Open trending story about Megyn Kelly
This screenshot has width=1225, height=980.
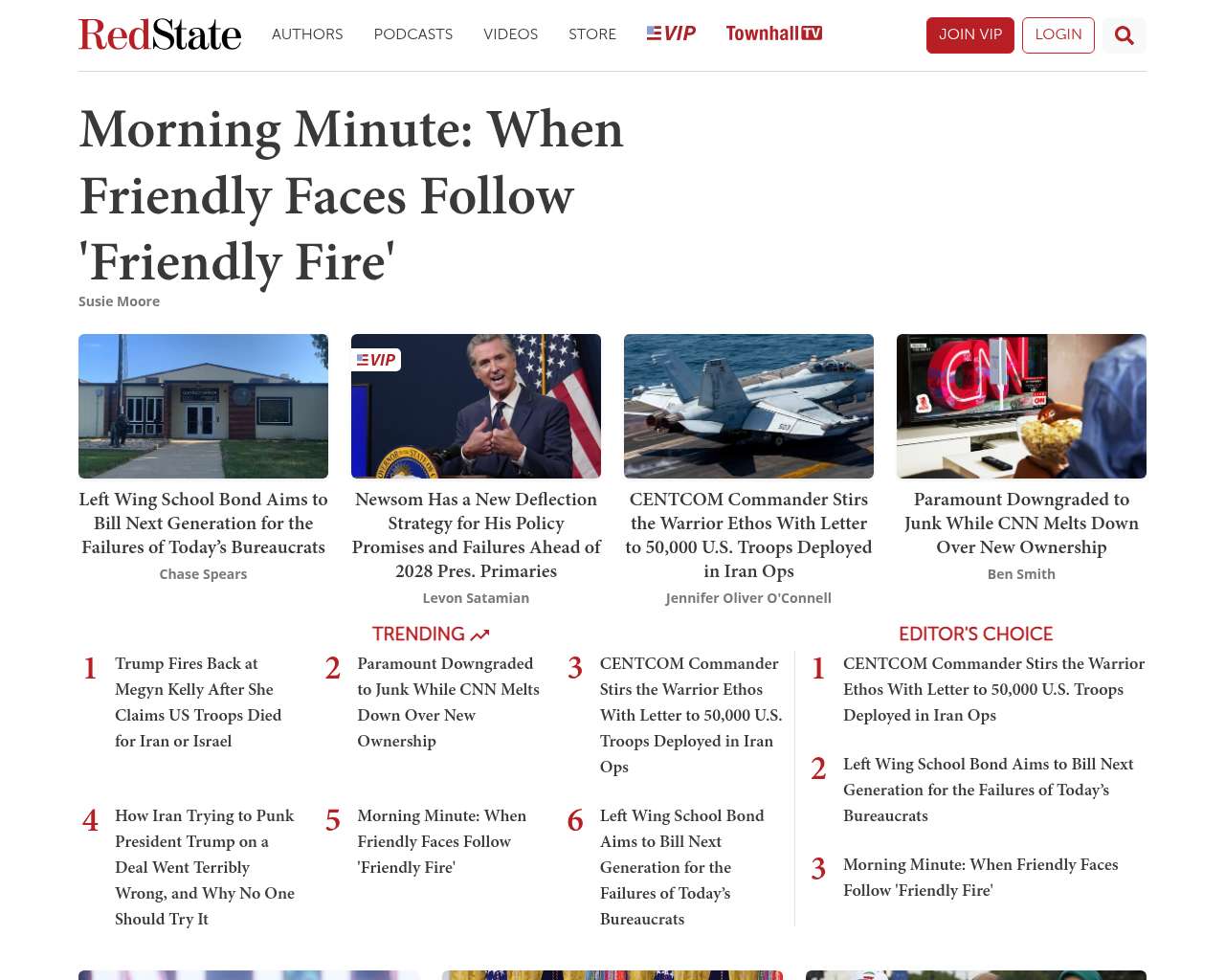(x=198, y=702)
